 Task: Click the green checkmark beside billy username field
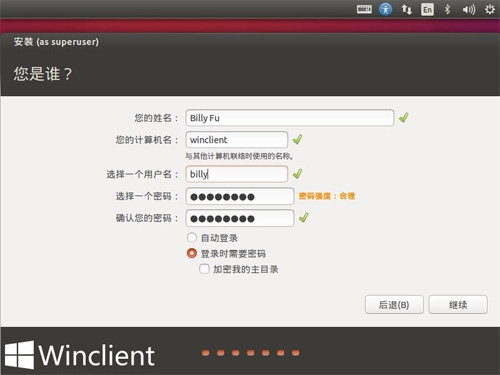coord(297,173)
